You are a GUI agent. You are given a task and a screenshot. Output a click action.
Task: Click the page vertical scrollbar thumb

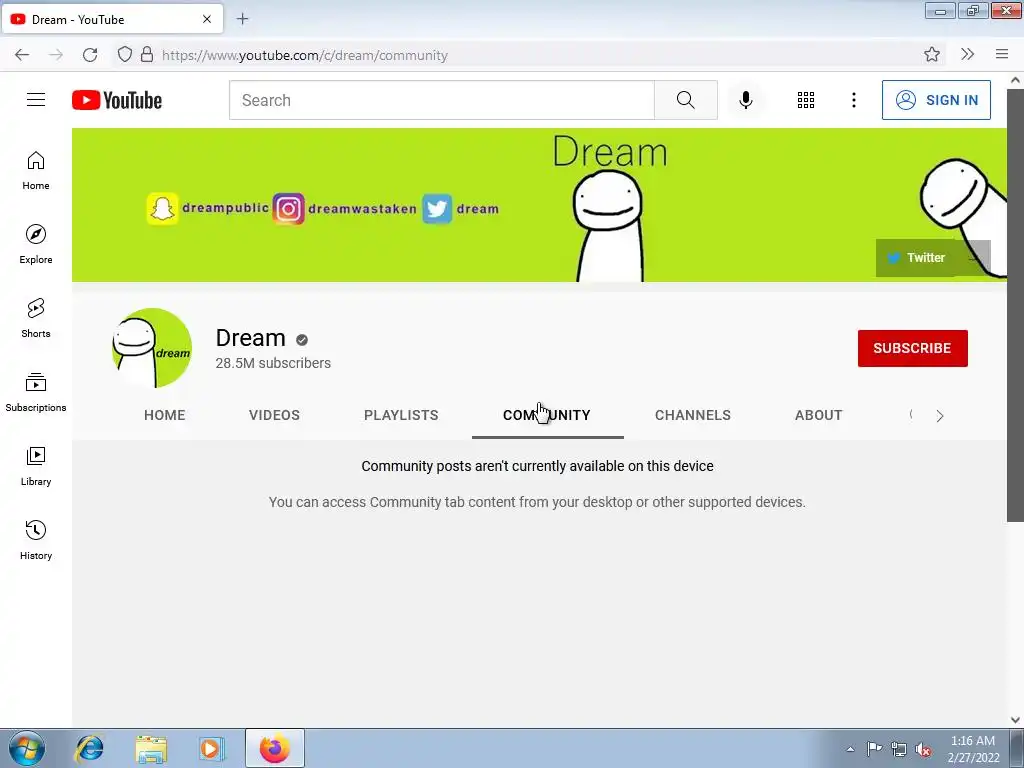pyautogui.click(x=1015, y=305)
